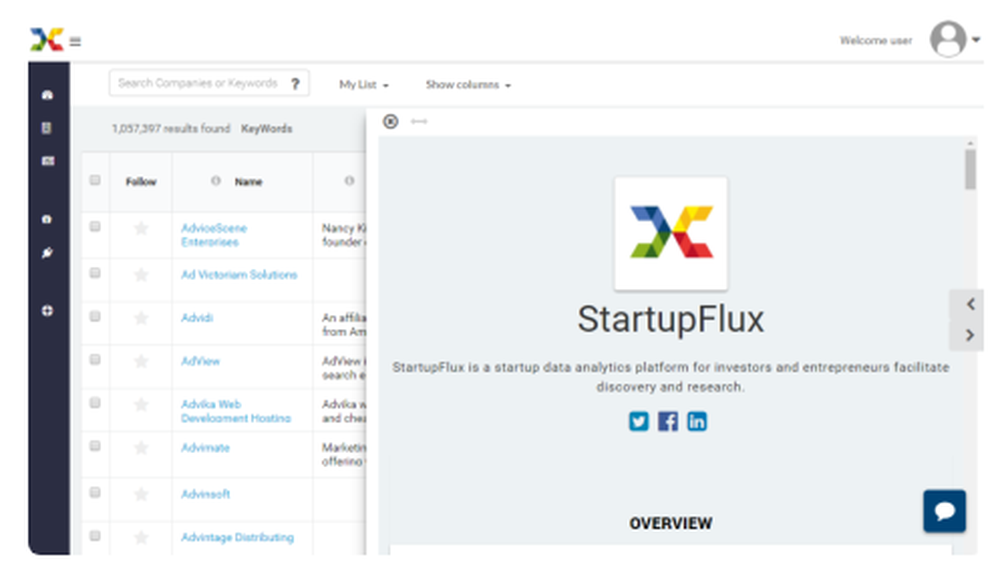Check the AdviceScene Enterprises row checkbox
Image resolution: width=1000 pixels, height=575 pixels.
click(95, 227)
